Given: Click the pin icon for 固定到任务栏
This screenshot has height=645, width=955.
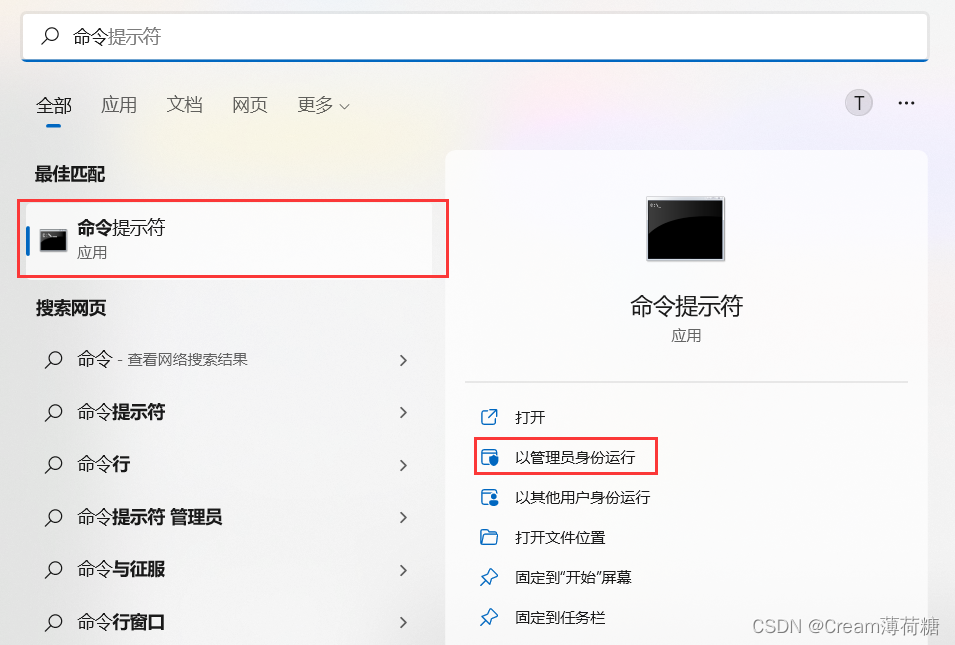Looking at the screenshot, I should click(x=489, y=617).
